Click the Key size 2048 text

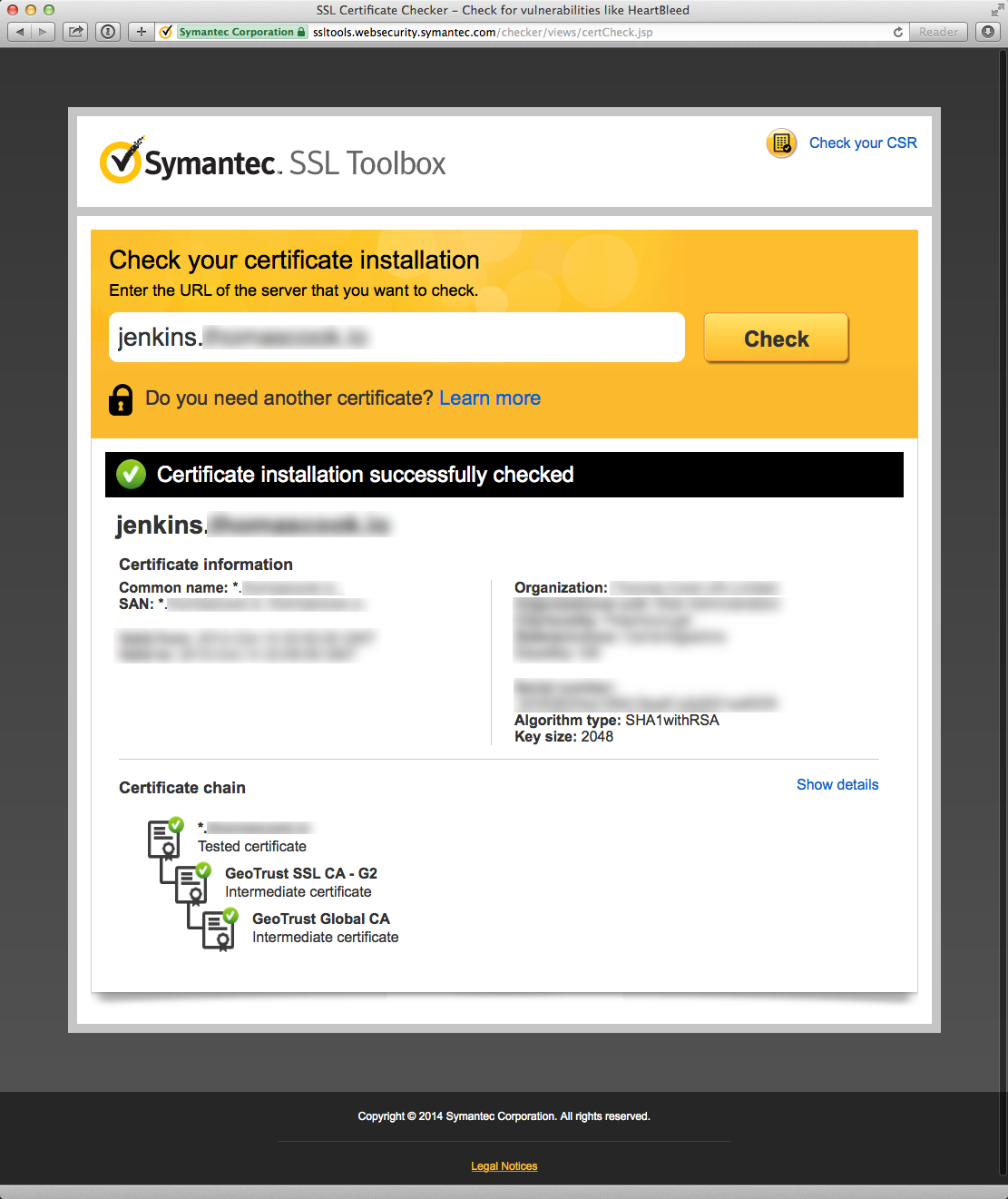tap(564, 736)
